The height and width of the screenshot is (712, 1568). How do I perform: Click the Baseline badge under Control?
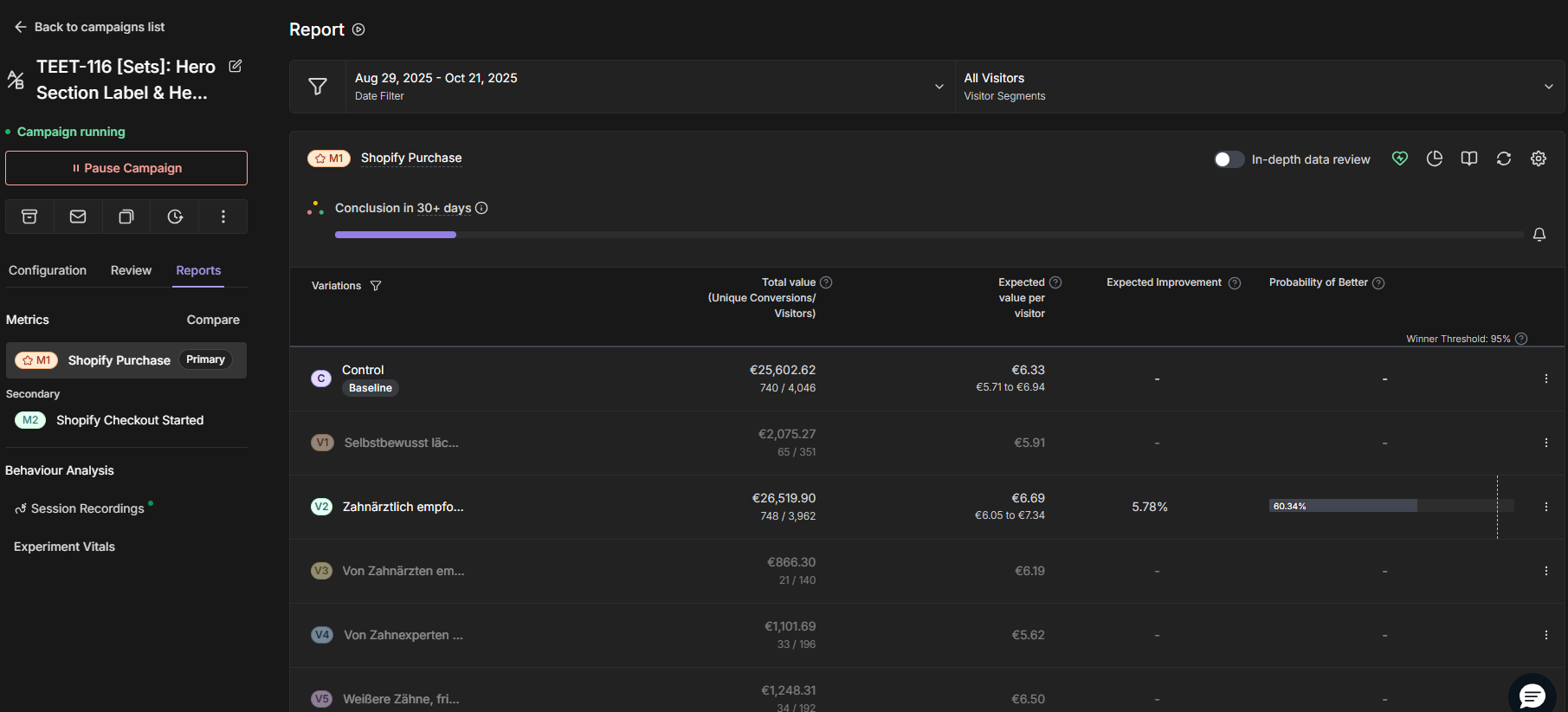coord(371,388)
